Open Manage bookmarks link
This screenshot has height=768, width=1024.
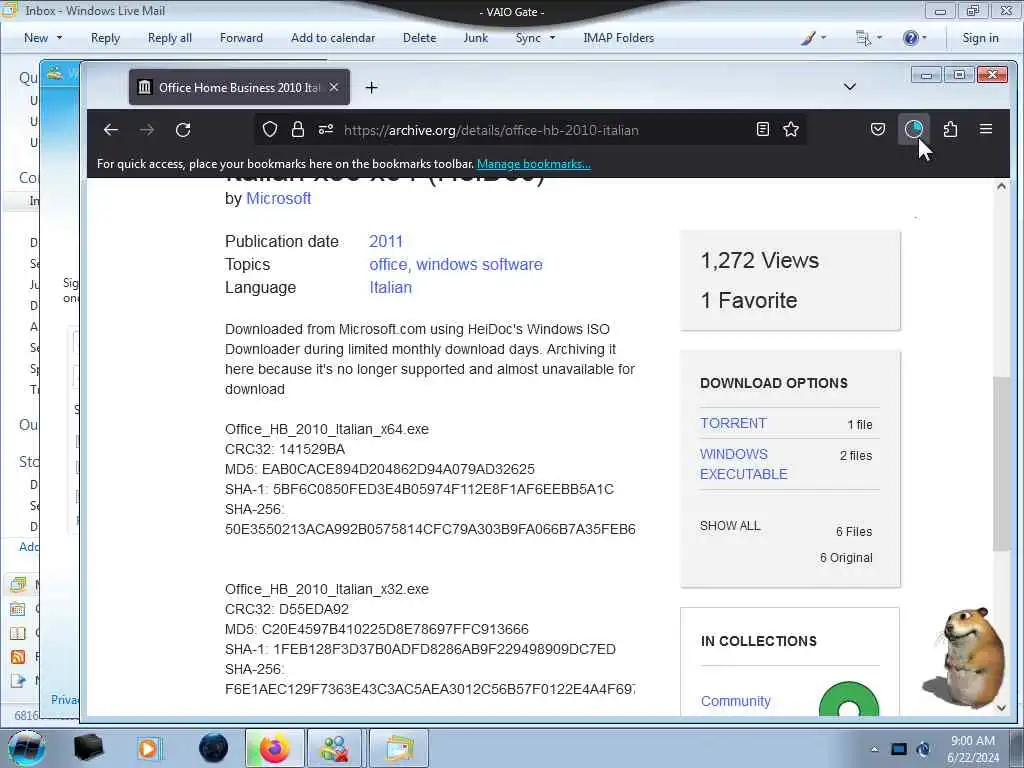tap(534, 164)
